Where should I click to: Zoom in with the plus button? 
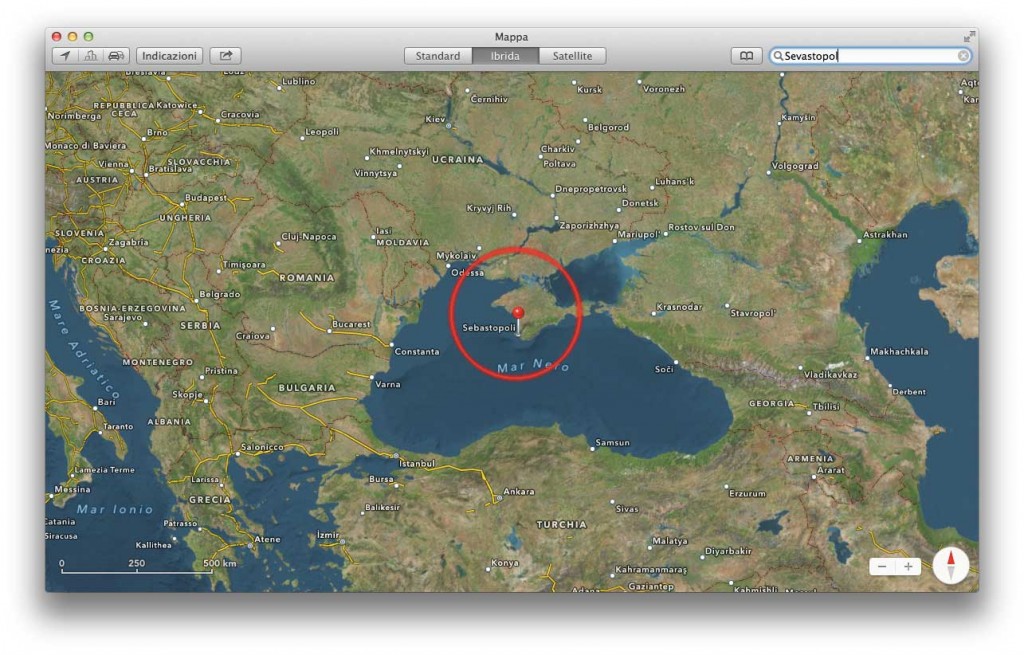(908, 566)
